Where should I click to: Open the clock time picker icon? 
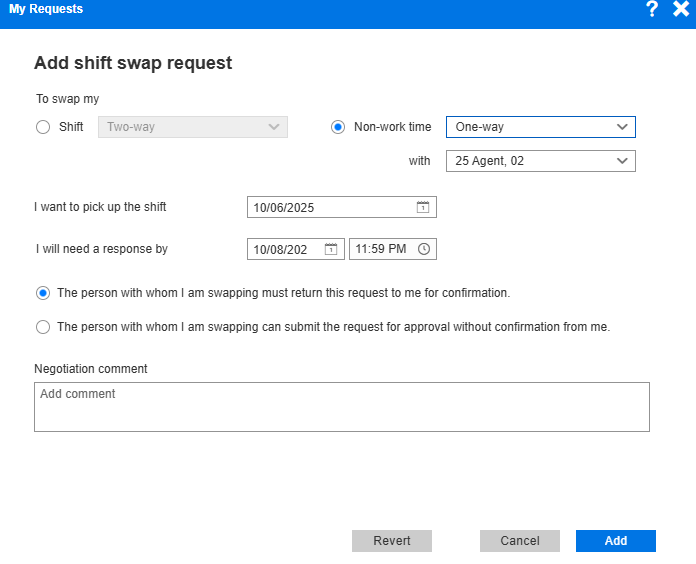423,249
